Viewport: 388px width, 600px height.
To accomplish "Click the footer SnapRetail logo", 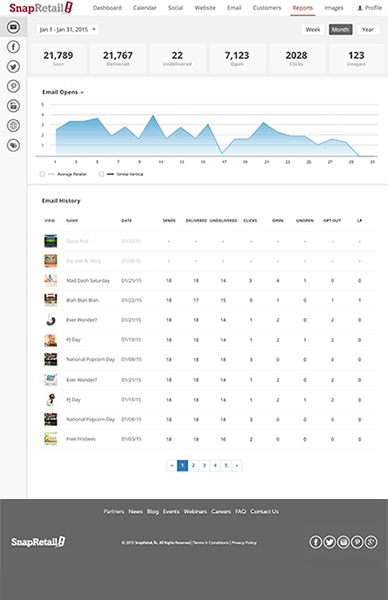I will 38,542.
